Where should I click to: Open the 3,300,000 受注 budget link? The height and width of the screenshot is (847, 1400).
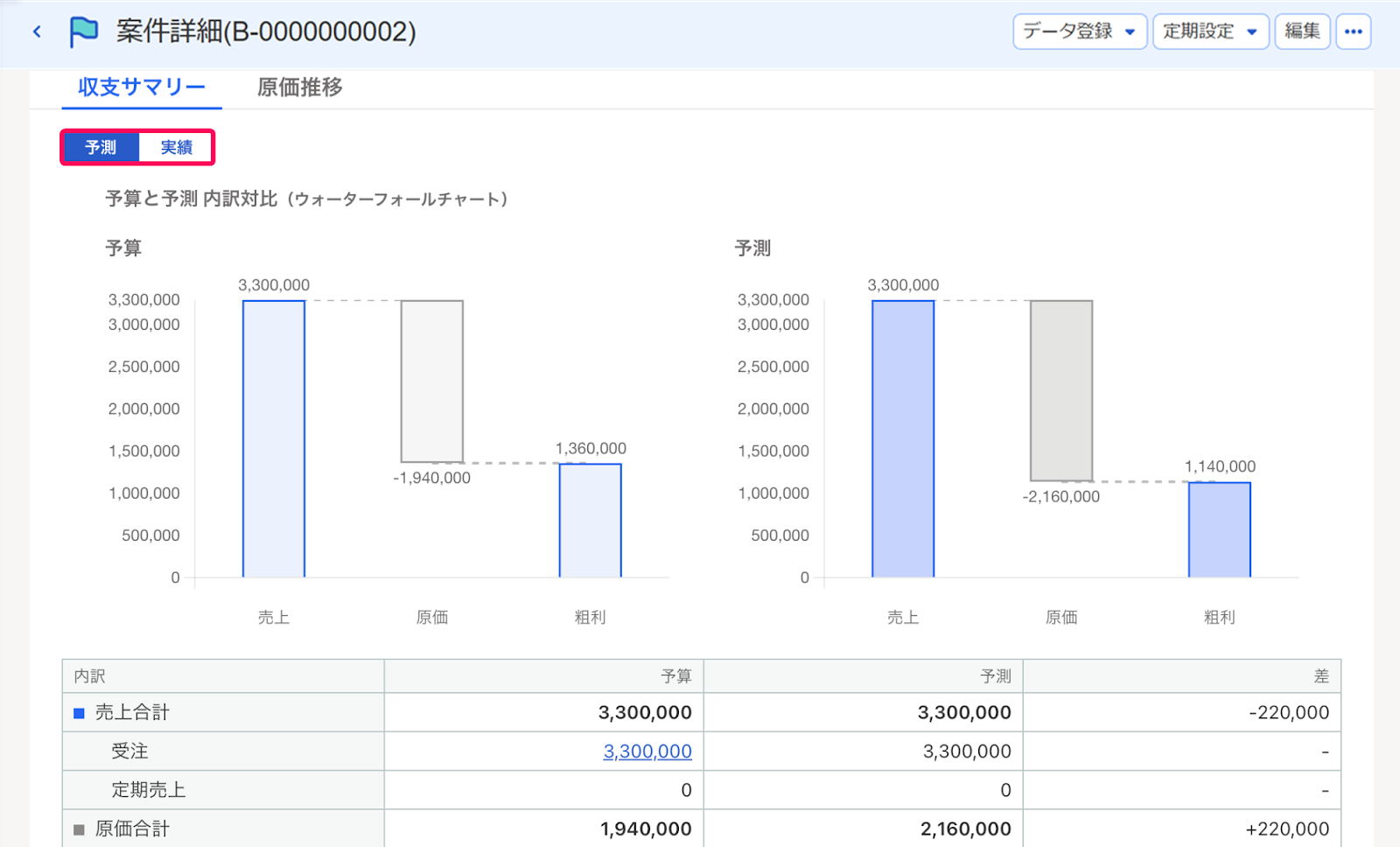(647, 751)
